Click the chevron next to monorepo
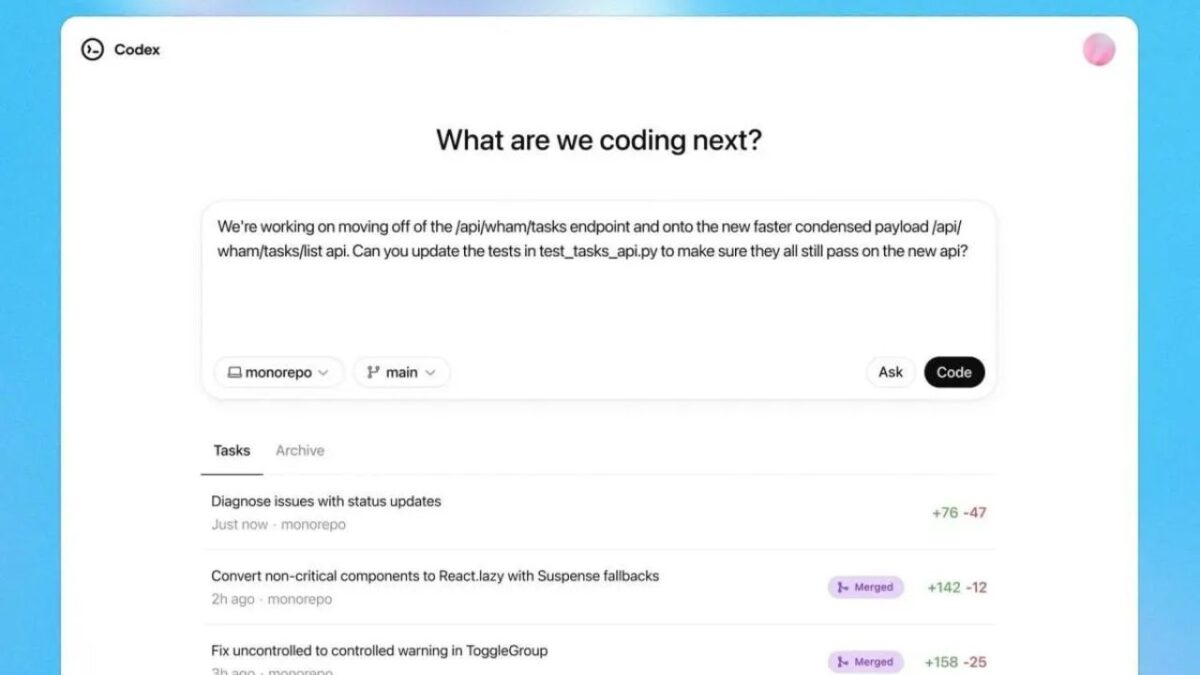 323,372
